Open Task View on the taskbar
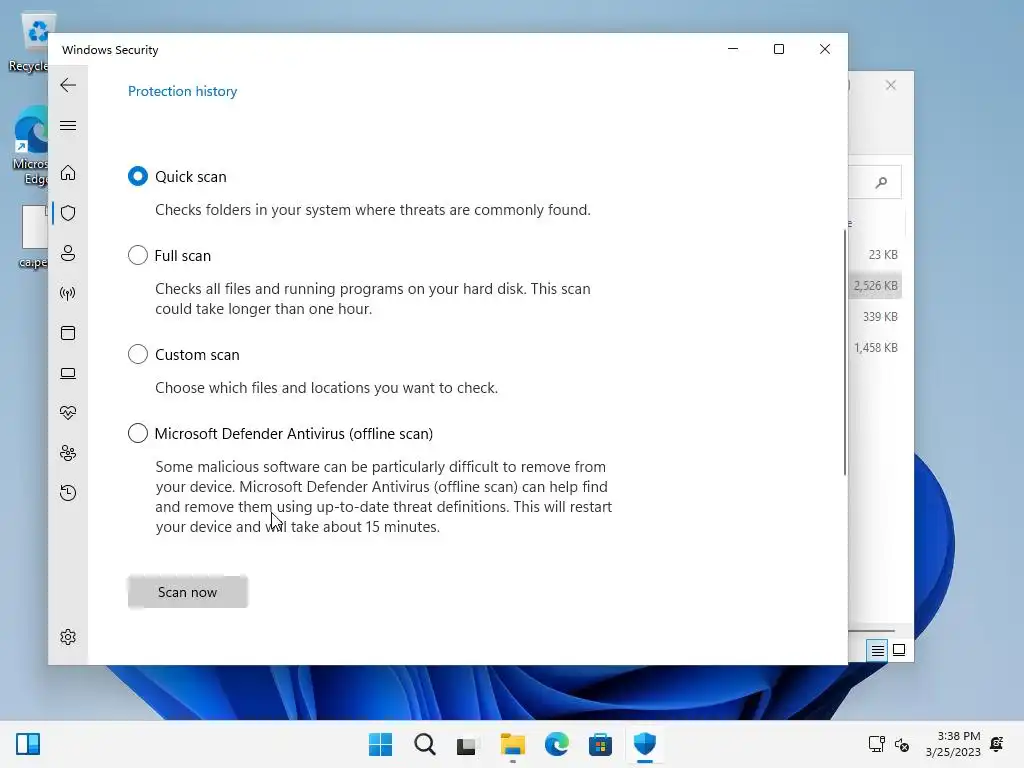 point(467,744)
